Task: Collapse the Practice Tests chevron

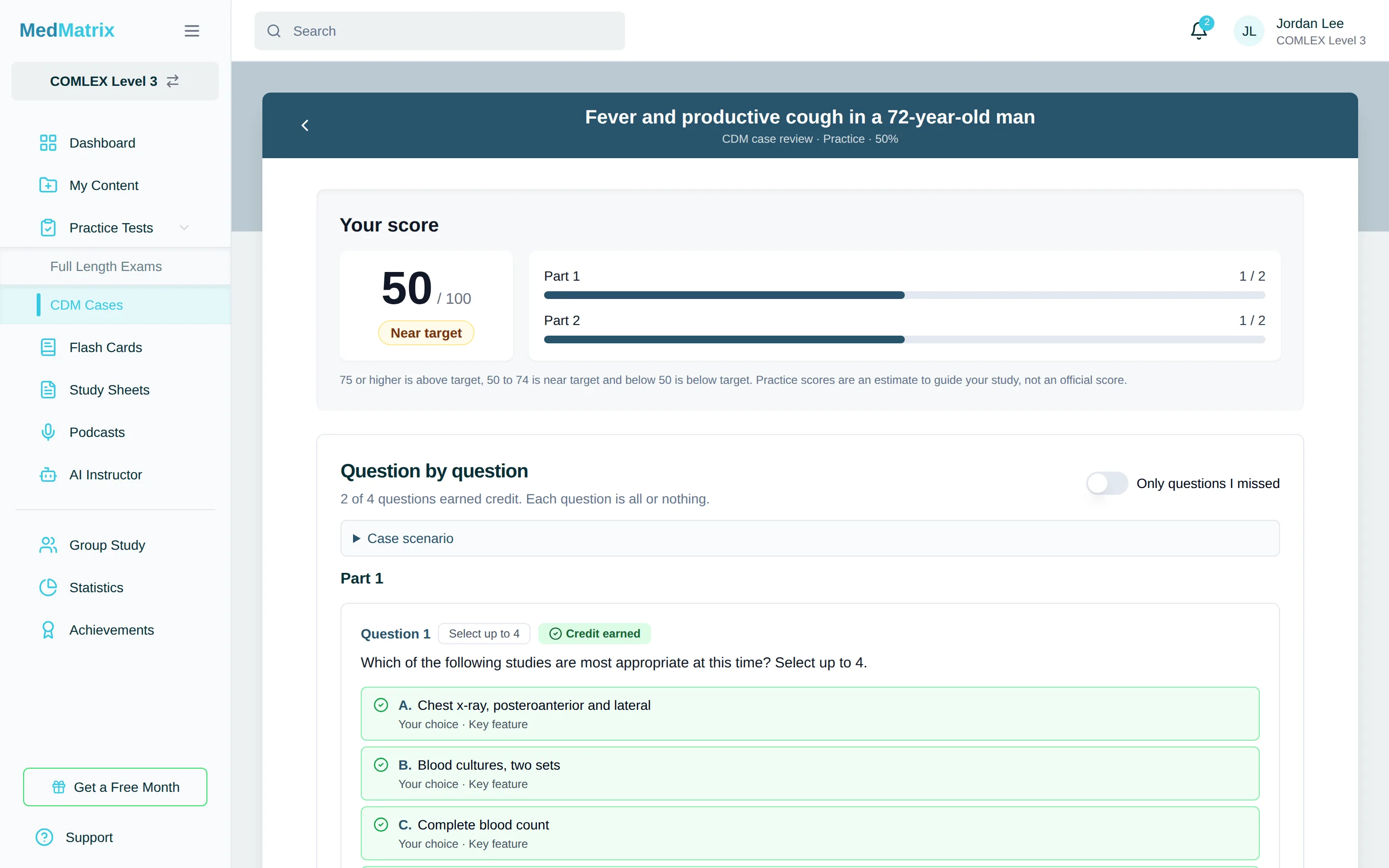Action: tap(184, 228)
